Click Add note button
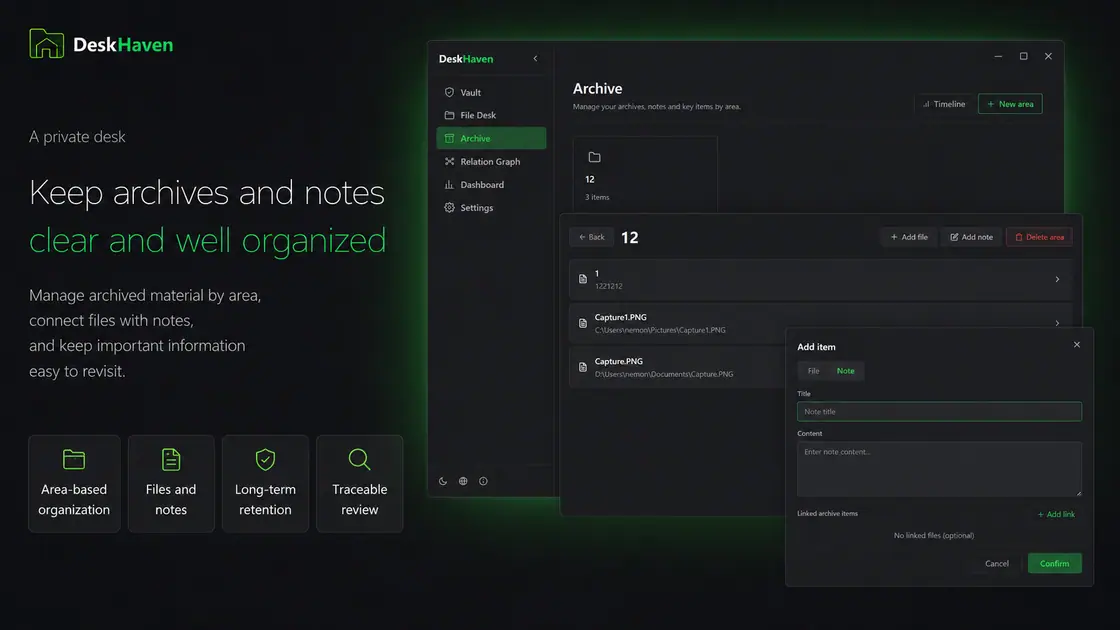This screenshot has height=630, width=1120. click(x=971, y=237)
